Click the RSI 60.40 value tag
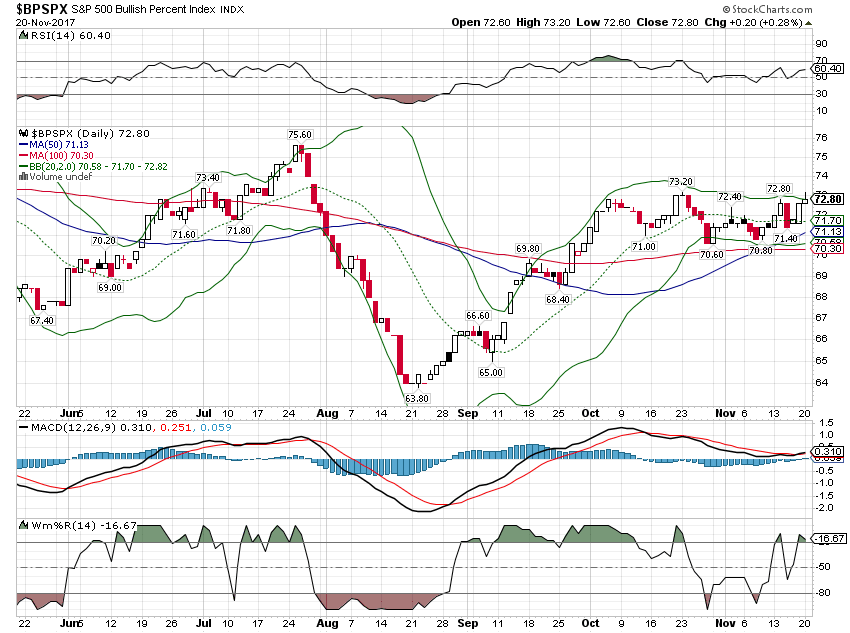 pyautogui.click(x=826, y=68)
